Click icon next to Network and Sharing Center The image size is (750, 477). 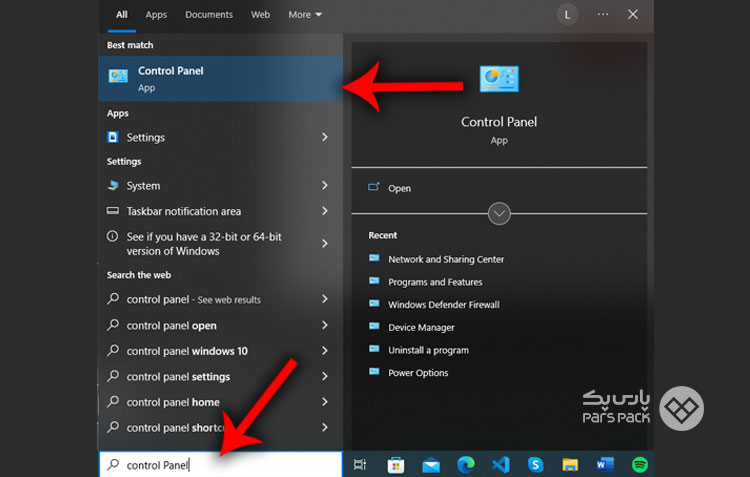374,258
